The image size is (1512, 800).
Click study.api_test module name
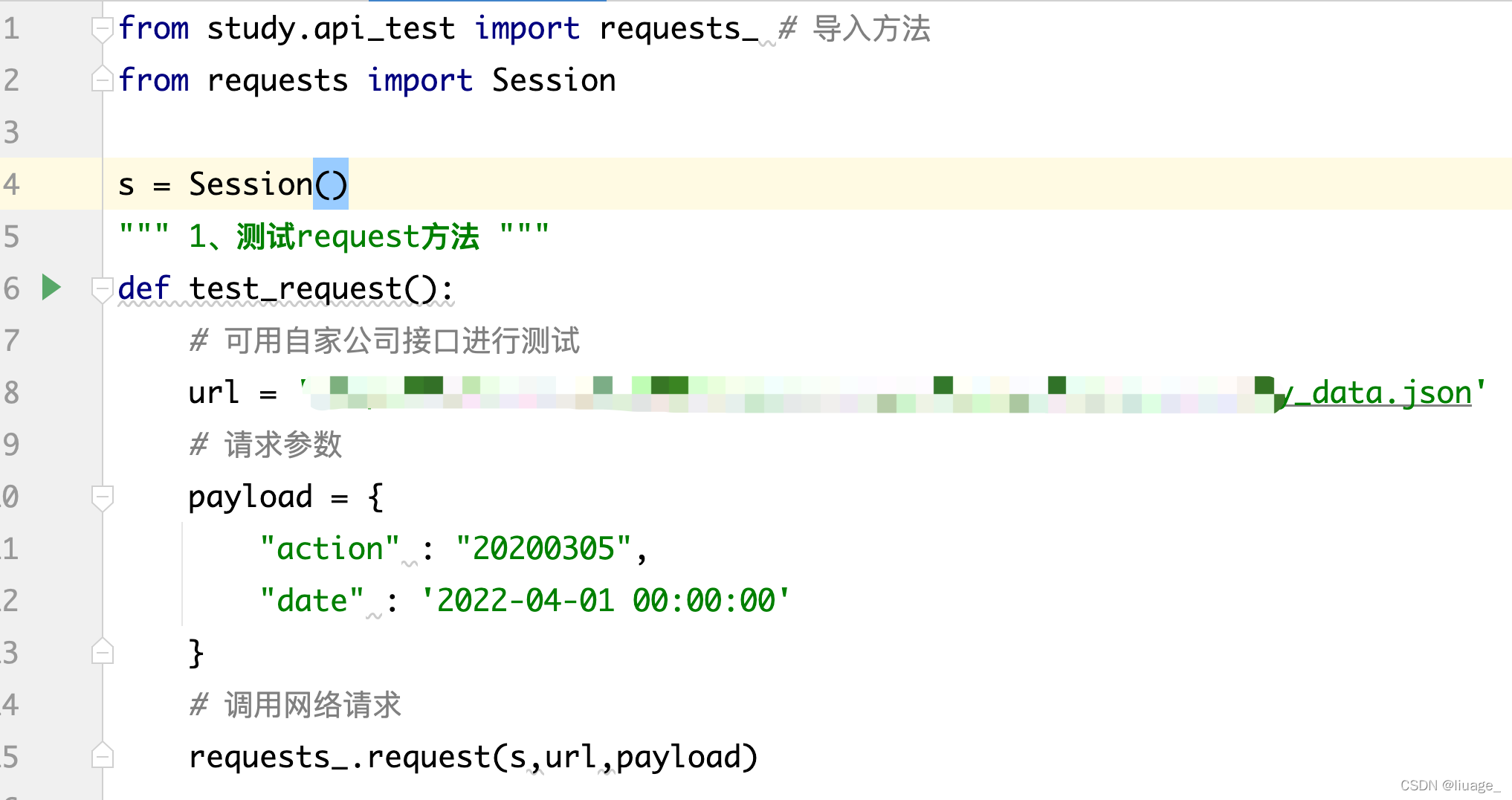click(331, 29)
